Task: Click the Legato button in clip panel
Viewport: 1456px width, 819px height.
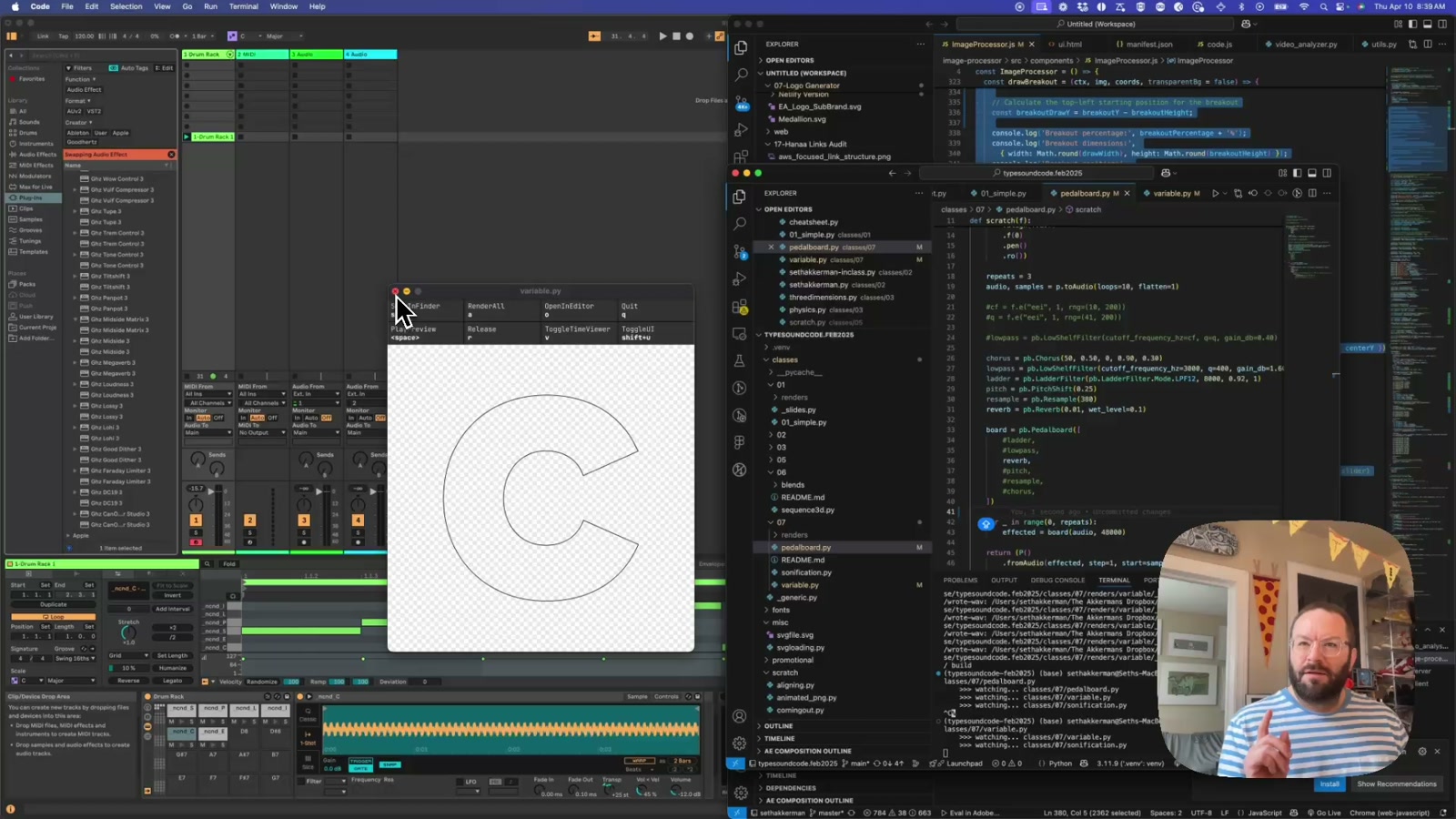Action: (x=172, y=681)
